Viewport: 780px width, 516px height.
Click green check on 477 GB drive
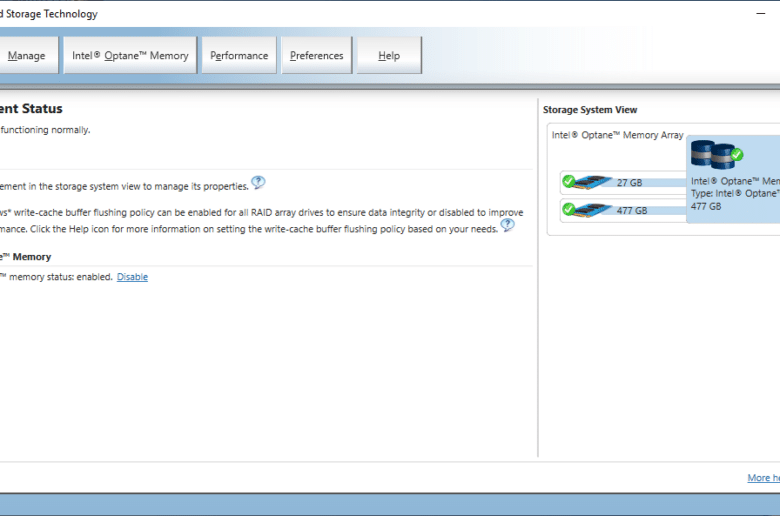[569, 209]
